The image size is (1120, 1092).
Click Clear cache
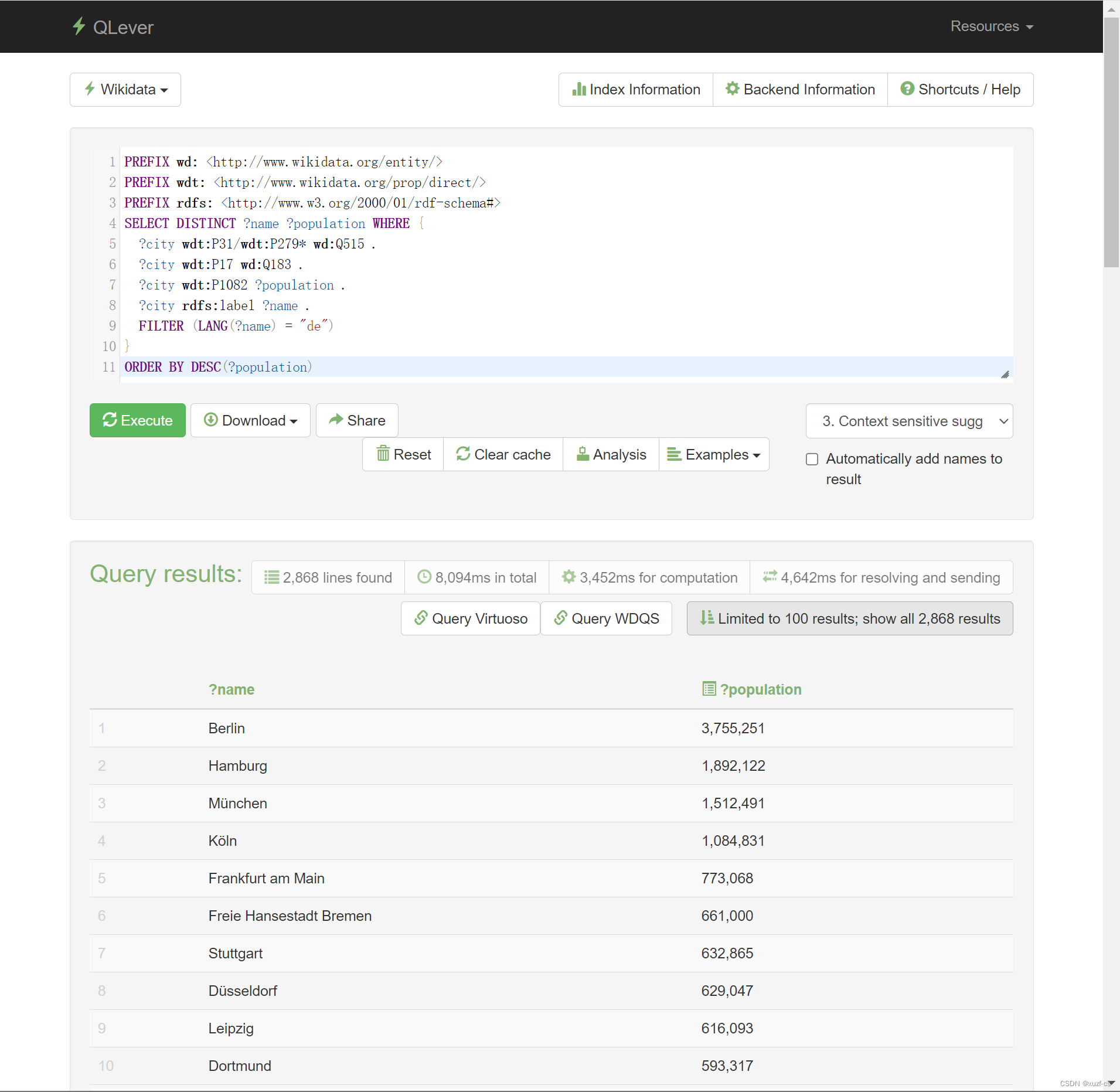(503, 454)
